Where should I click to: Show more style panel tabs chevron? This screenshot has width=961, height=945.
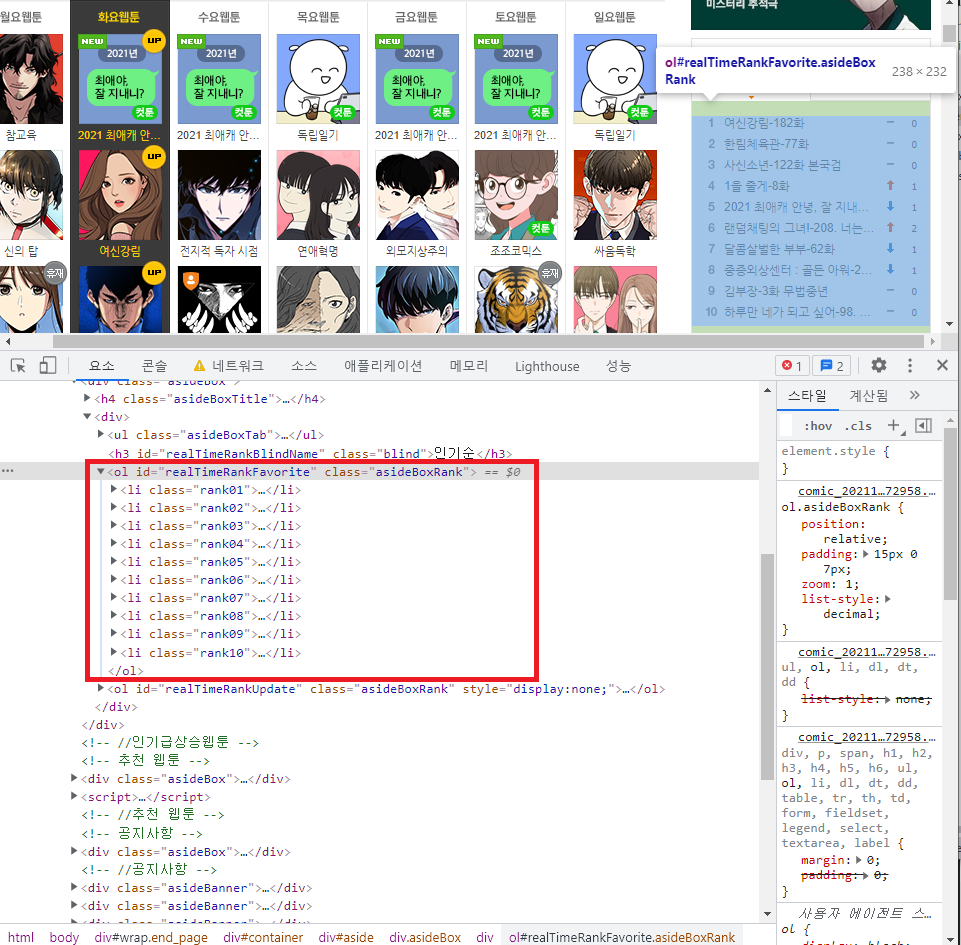914,395
